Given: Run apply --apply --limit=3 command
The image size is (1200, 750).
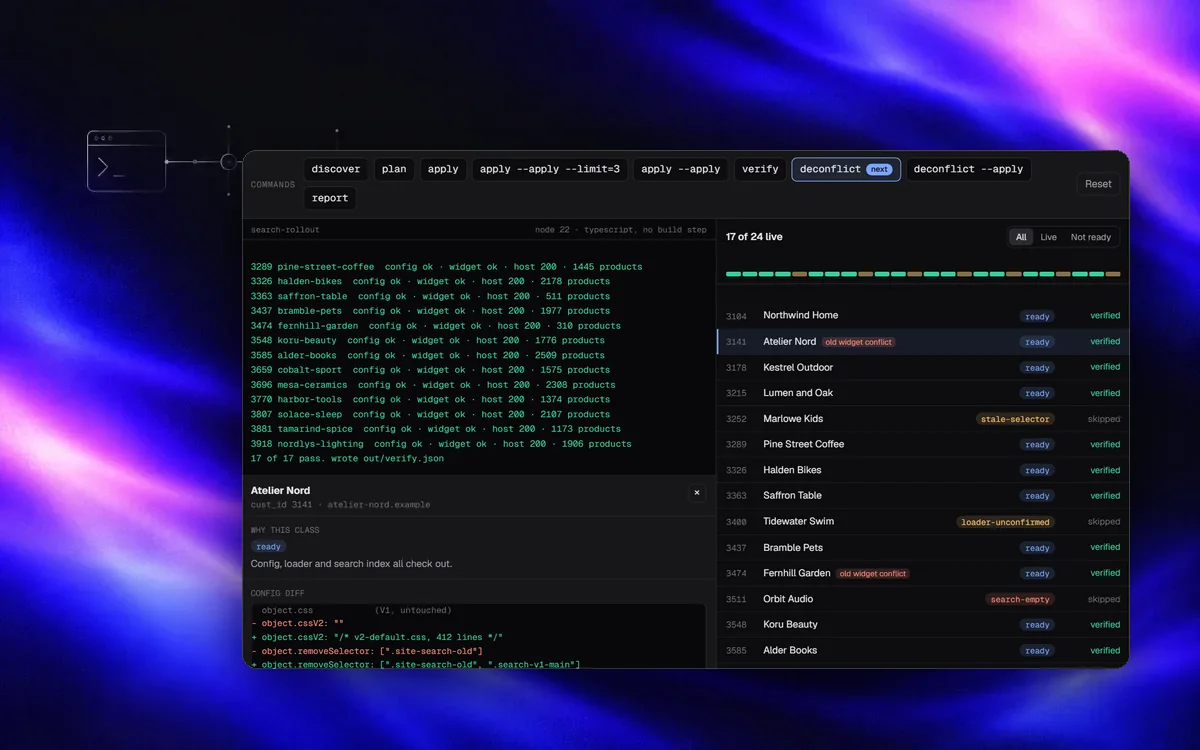Looking at the screenshot, I should [x=550, y=169].
